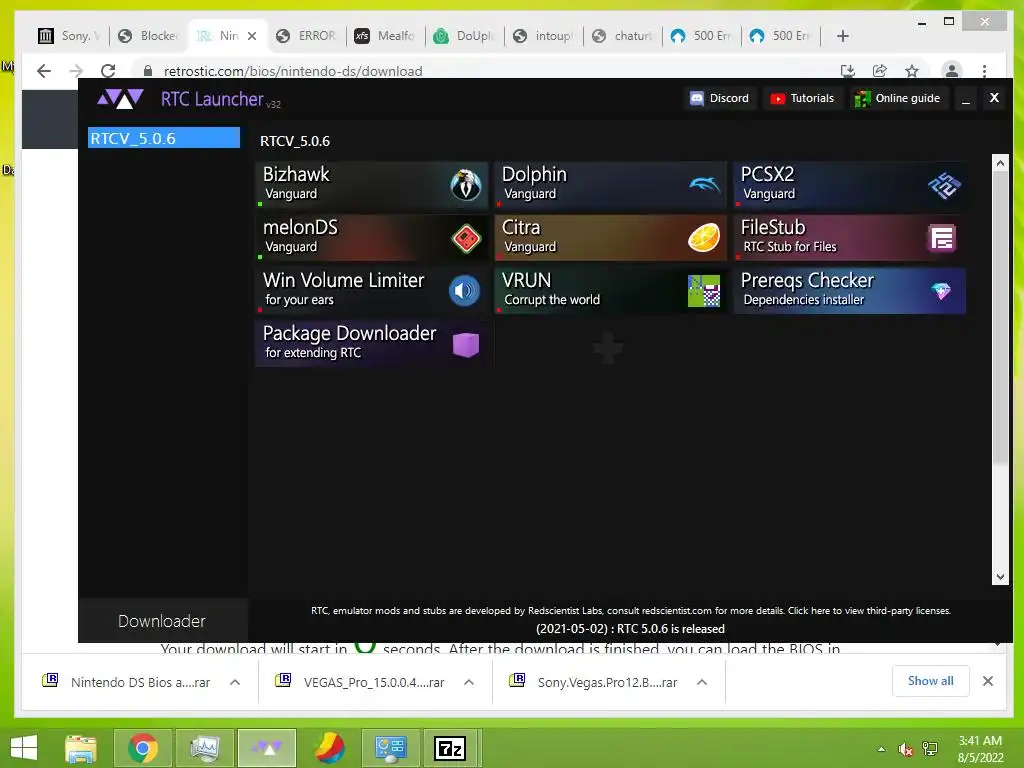Expand options for Sony.Vegas.Pro12 download
Viewport: 1024px width, 768px height.
702,682
